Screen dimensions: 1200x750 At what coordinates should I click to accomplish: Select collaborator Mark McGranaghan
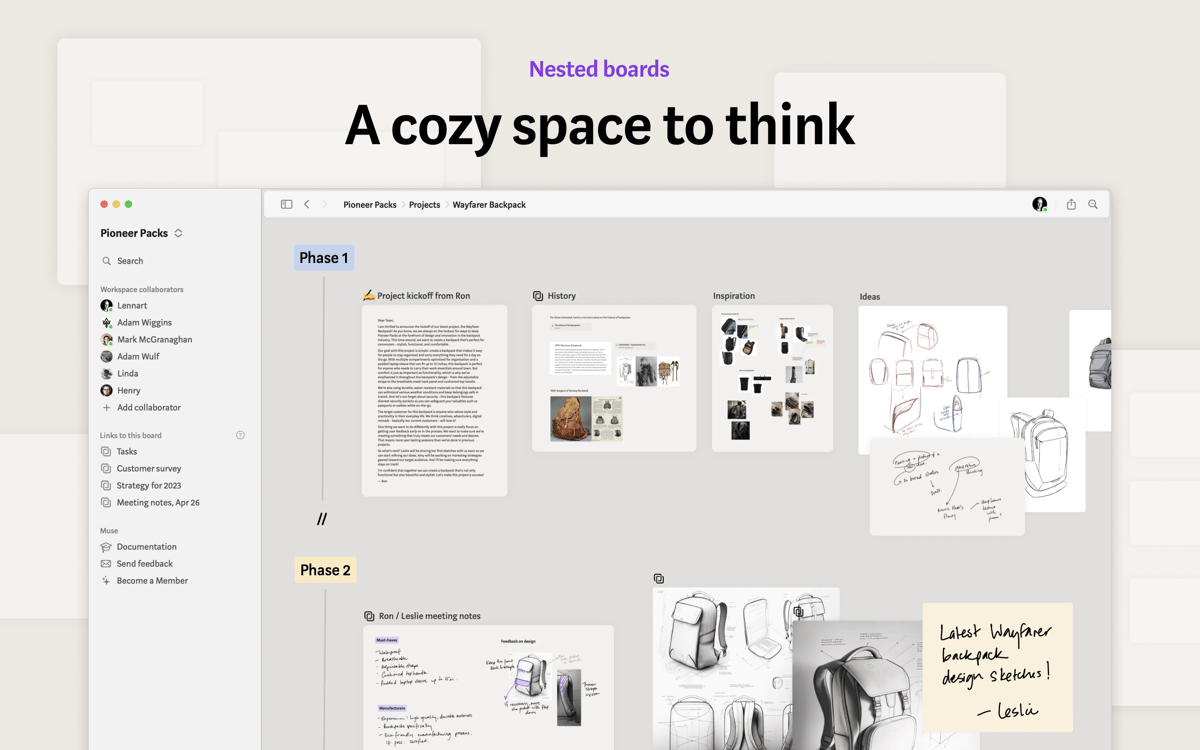tap(153, 340)
